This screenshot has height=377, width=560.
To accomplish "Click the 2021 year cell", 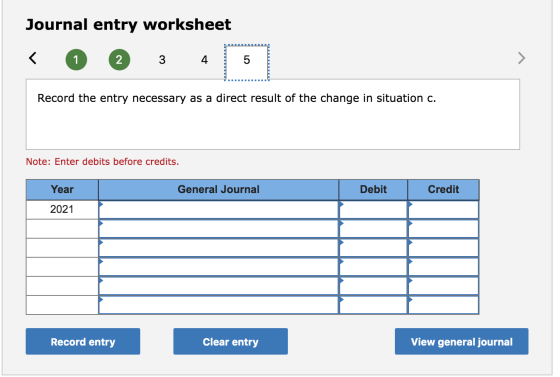I will coord(62,210).
